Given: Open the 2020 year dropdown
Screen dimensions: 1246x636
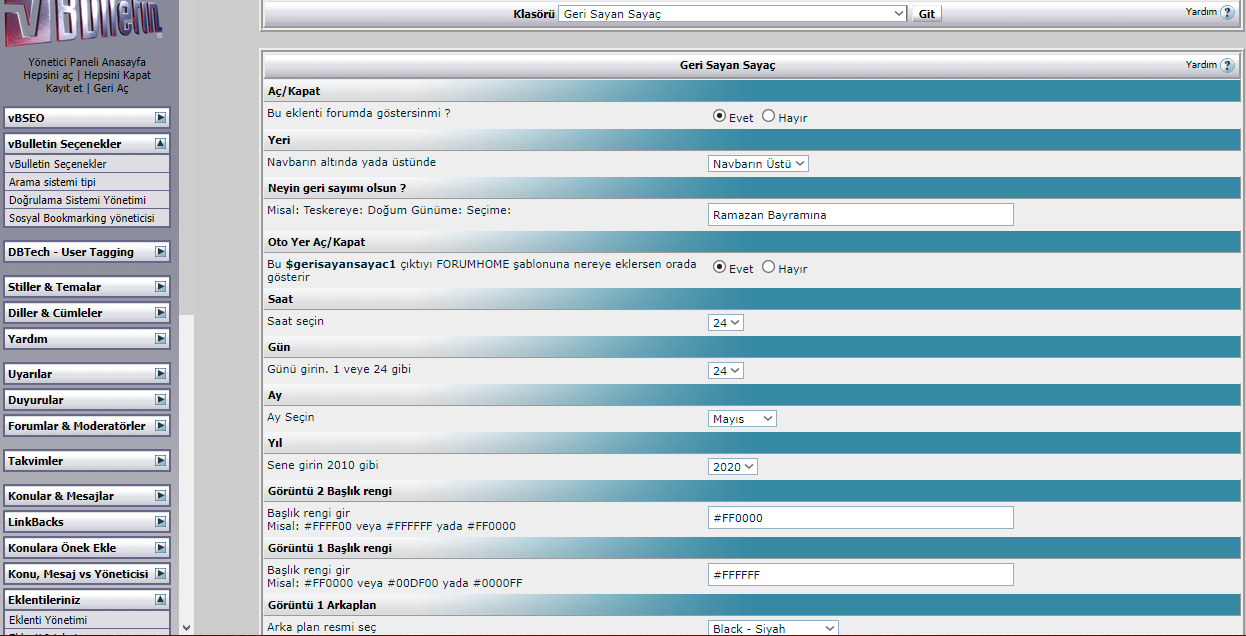Looking at the screenshot, I should tap(733, 467).
